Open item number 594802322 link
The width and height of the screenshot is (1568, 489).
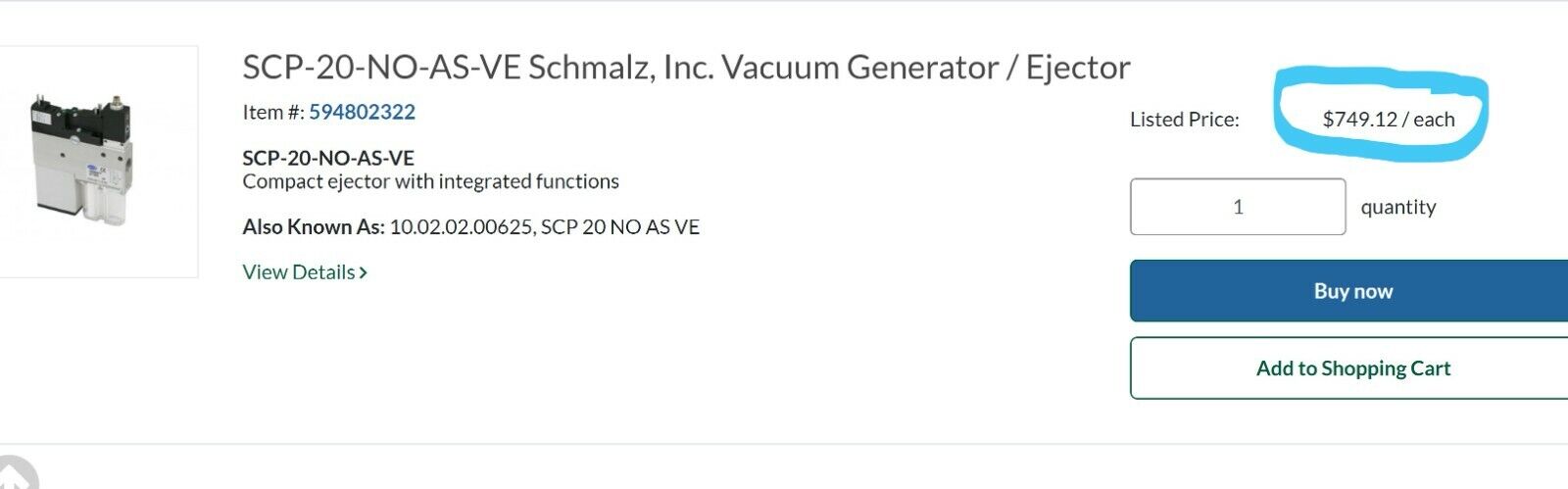point(363,112)
